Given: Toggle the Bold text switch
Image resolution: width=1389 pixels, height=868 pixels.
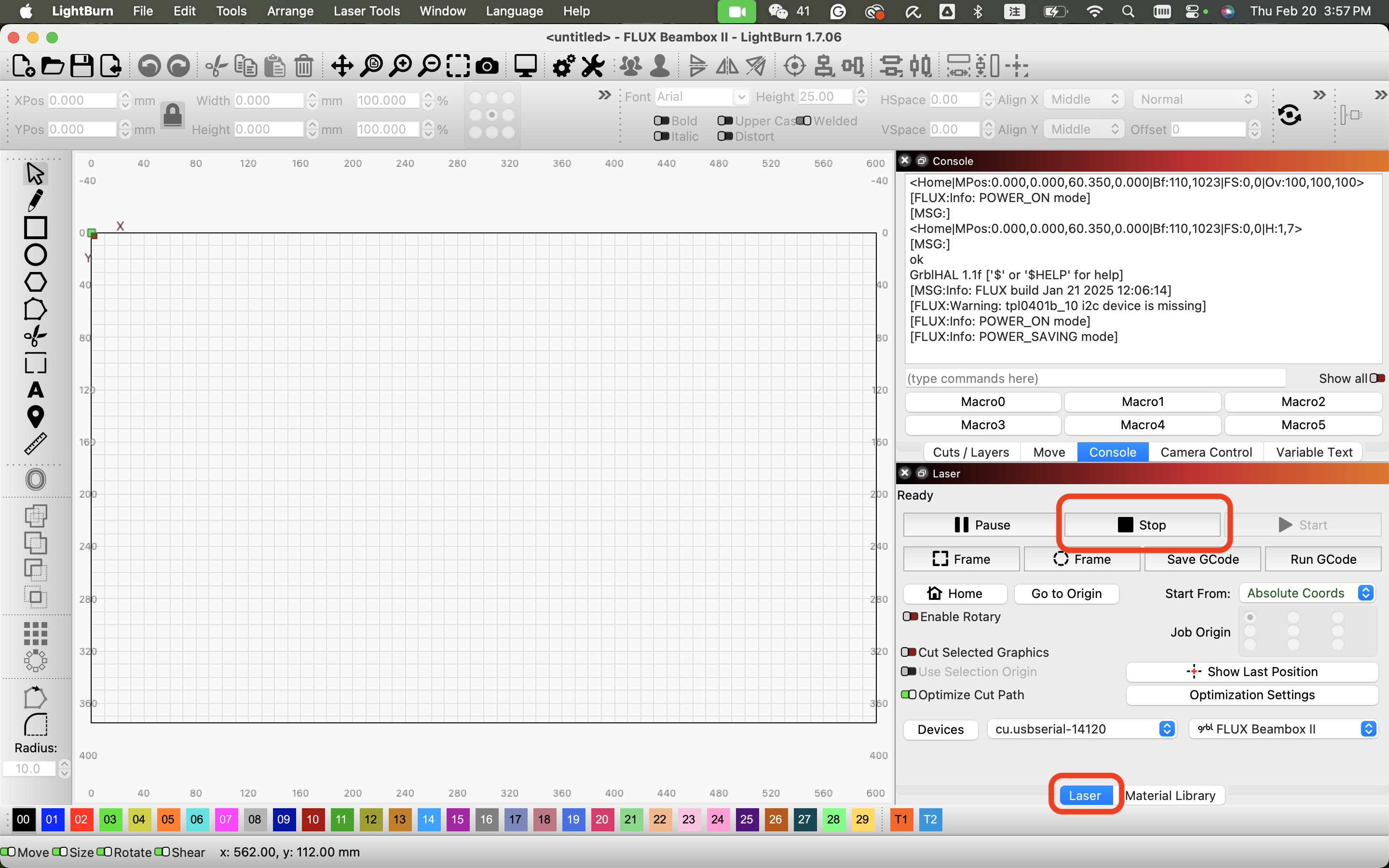Looking at the screenshot, I should click(x=662, y=121).
